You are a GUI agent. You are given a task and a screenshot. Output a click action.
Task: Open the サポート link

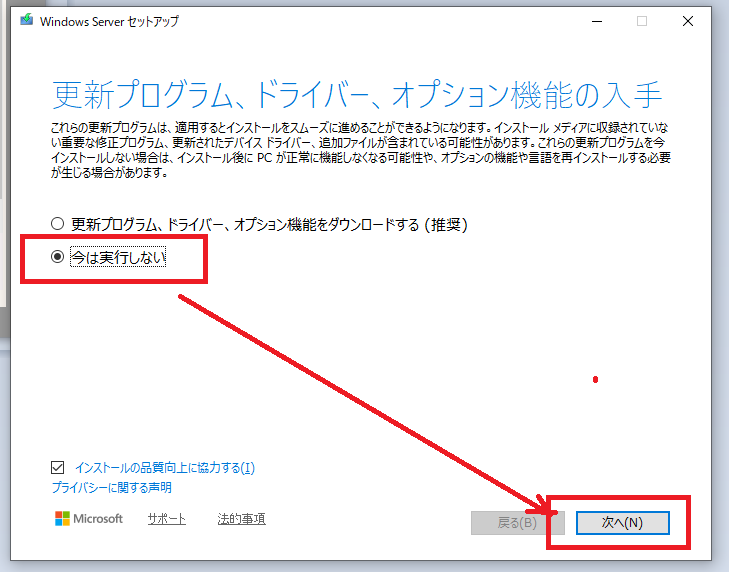(166, 519)
